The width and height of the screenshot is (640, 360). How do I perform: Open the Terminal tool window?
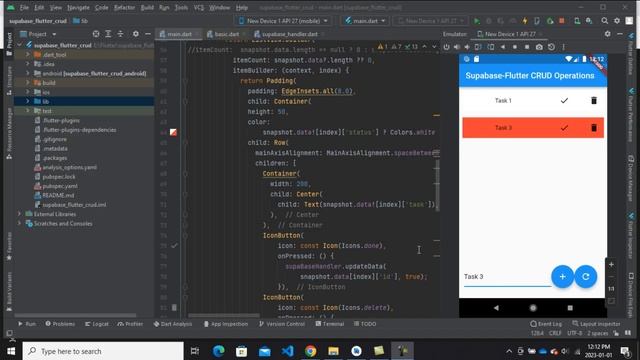click(330, 324)
